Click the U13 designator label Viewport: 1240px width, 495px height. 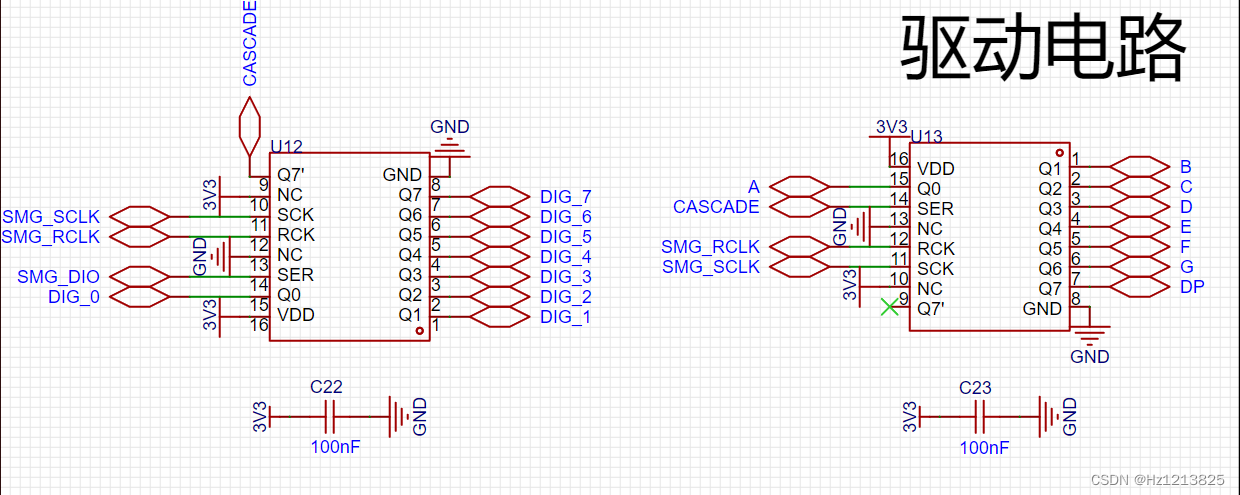tap(926, 136)
